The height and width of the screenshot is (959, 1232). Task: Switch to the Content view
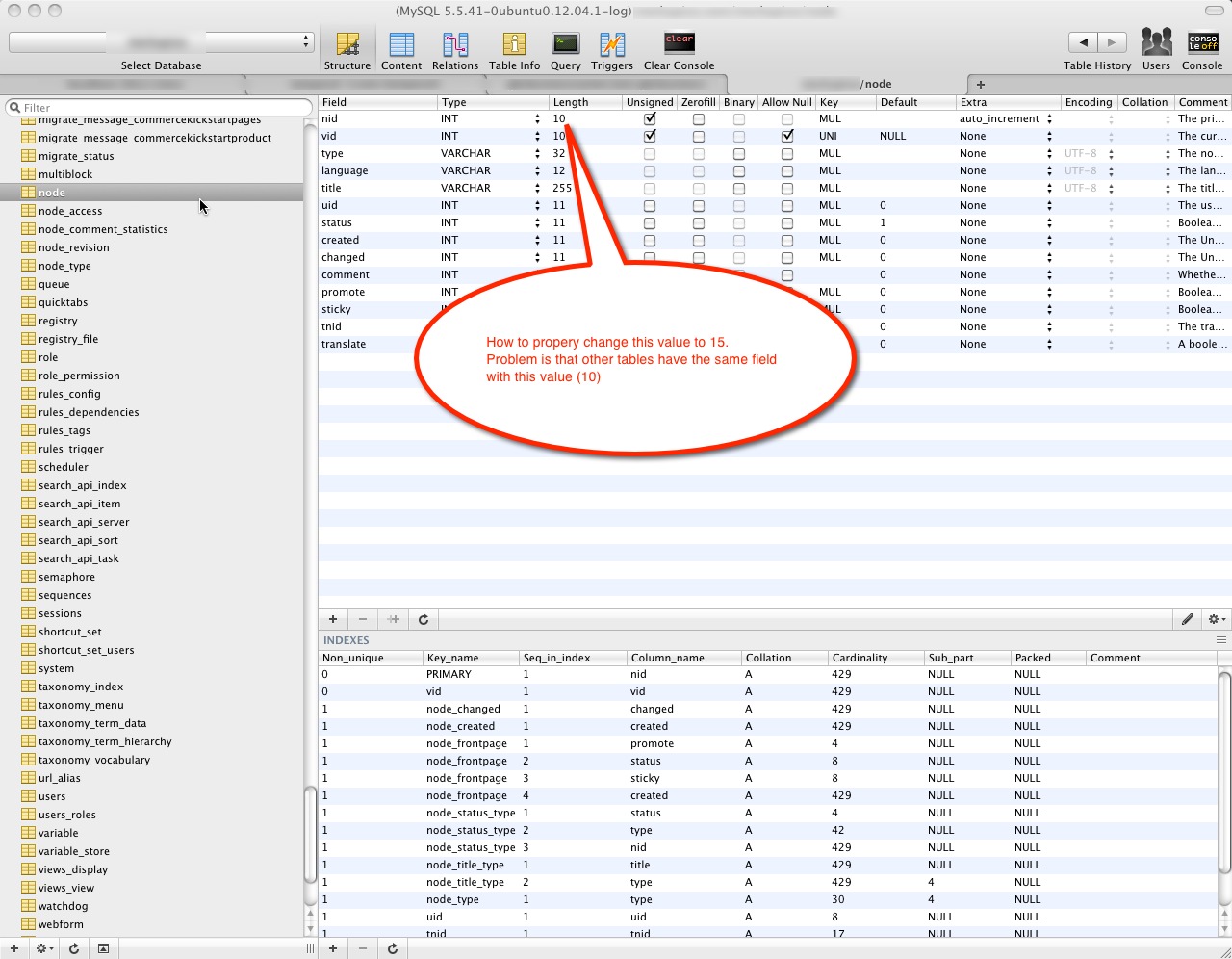tap(401, 51)
